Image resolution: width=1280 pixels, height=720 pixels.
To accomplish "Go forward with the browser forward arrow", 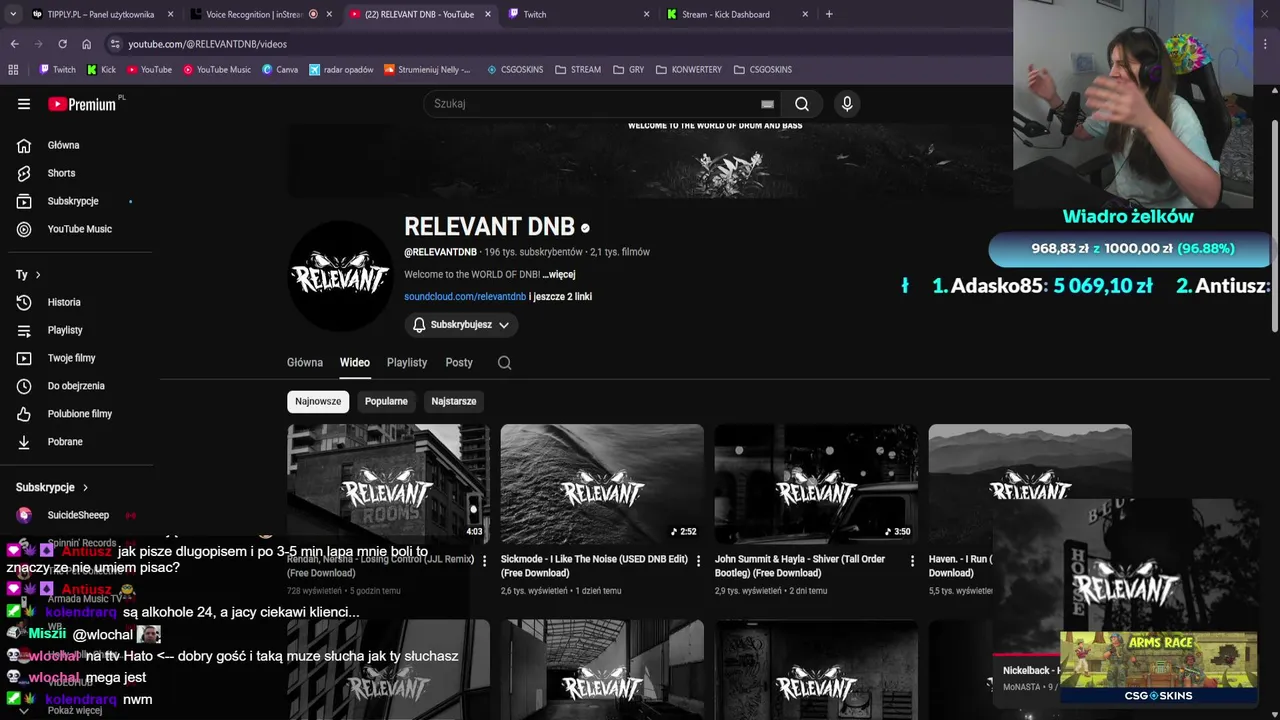I will pyautogui.click(x=38, y=44).
